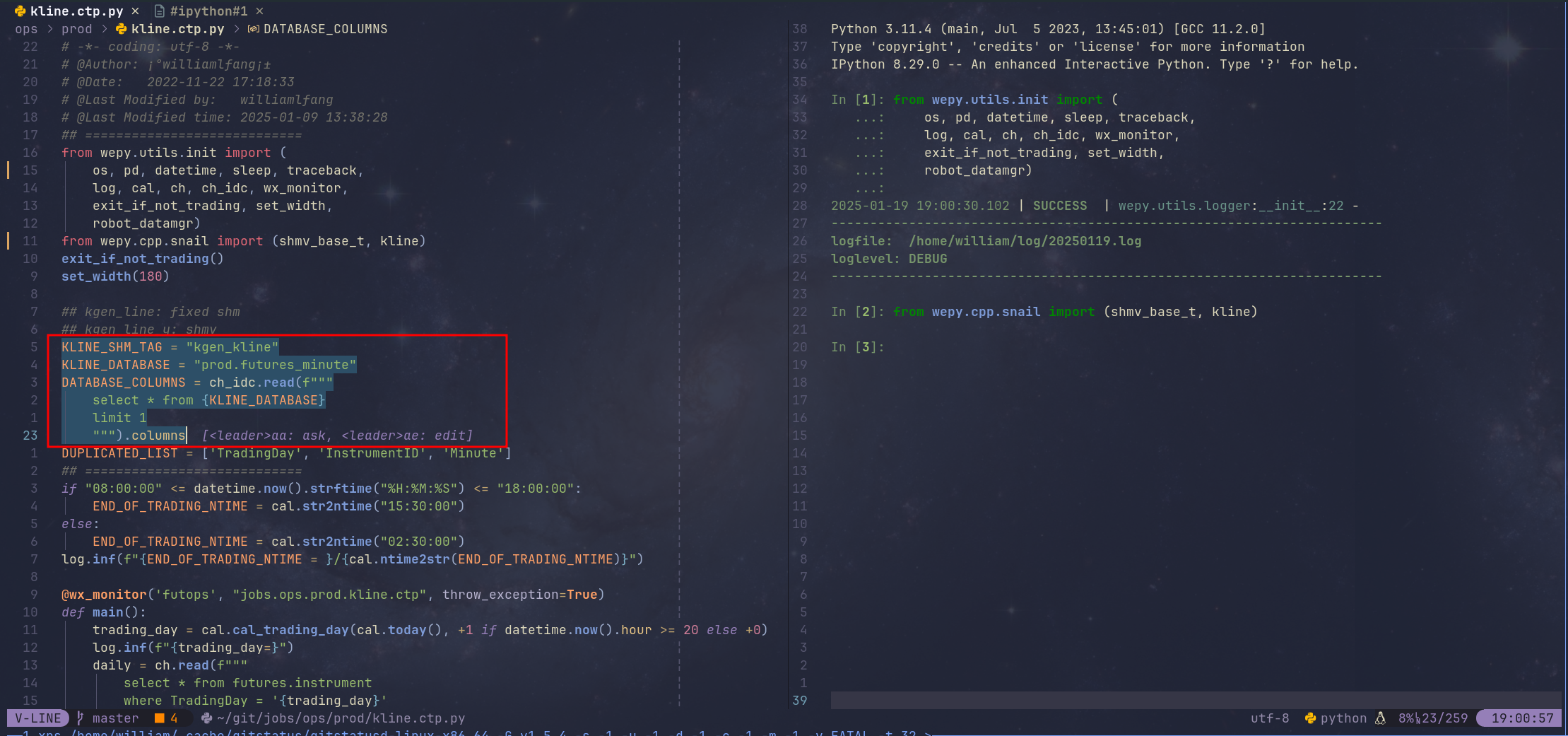Select kline.ctp.py breadcrumb file entry
The image size is (1568, 736).
[x=177, y=29]
